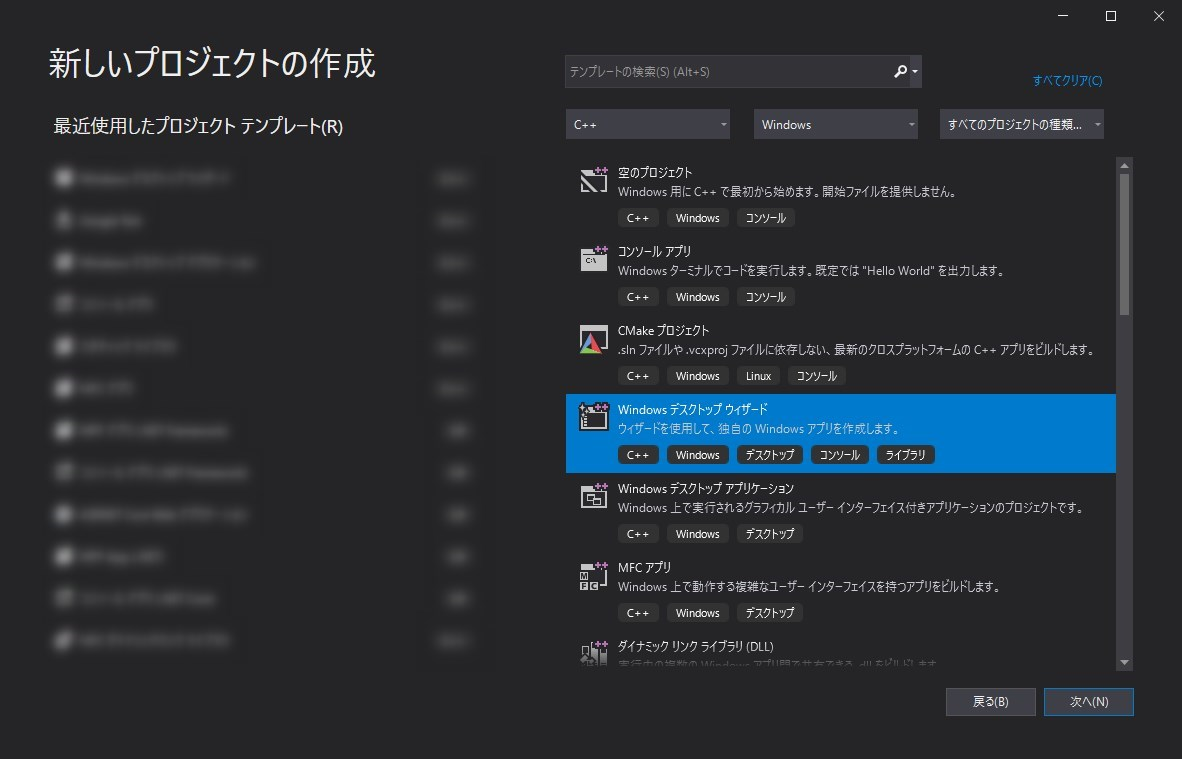Minimize the new project dialog window

(x=1063, y=16)
